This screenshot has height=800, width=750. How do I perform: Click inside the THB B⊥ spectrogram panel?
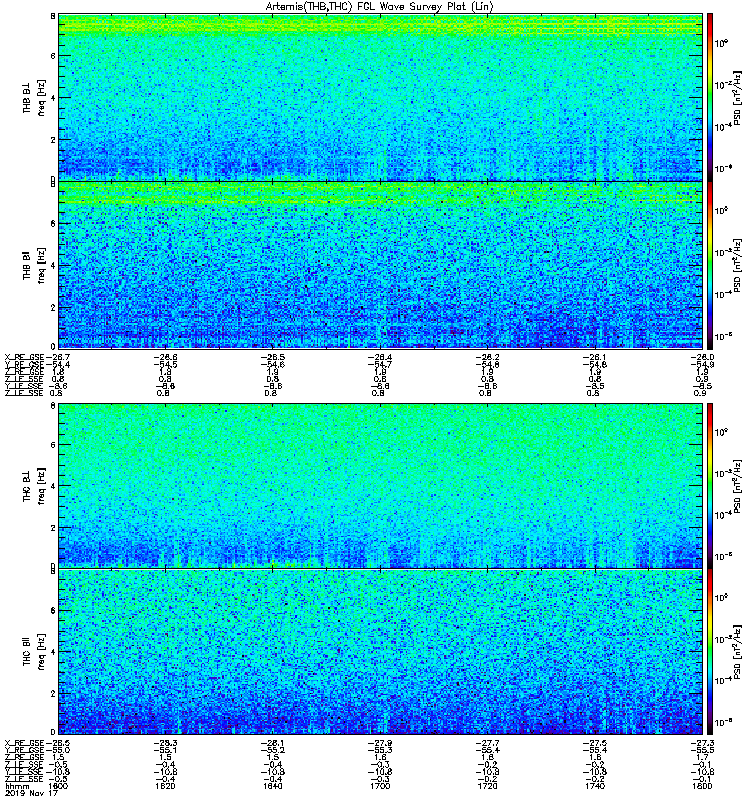(380, 97)
